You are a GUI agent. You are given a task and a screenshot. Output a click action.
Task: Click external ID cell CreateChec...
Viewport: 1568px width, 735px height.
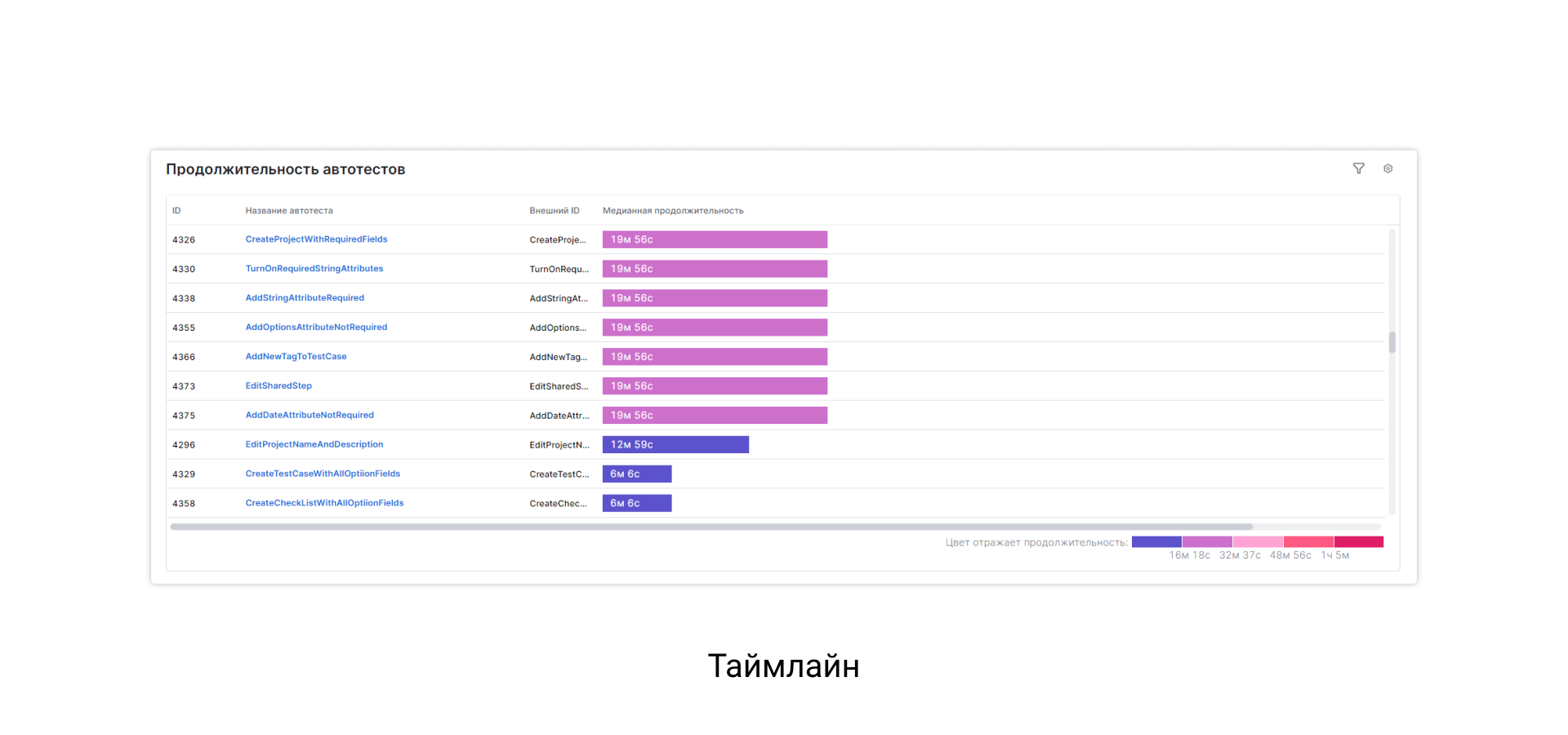(559, 504)
